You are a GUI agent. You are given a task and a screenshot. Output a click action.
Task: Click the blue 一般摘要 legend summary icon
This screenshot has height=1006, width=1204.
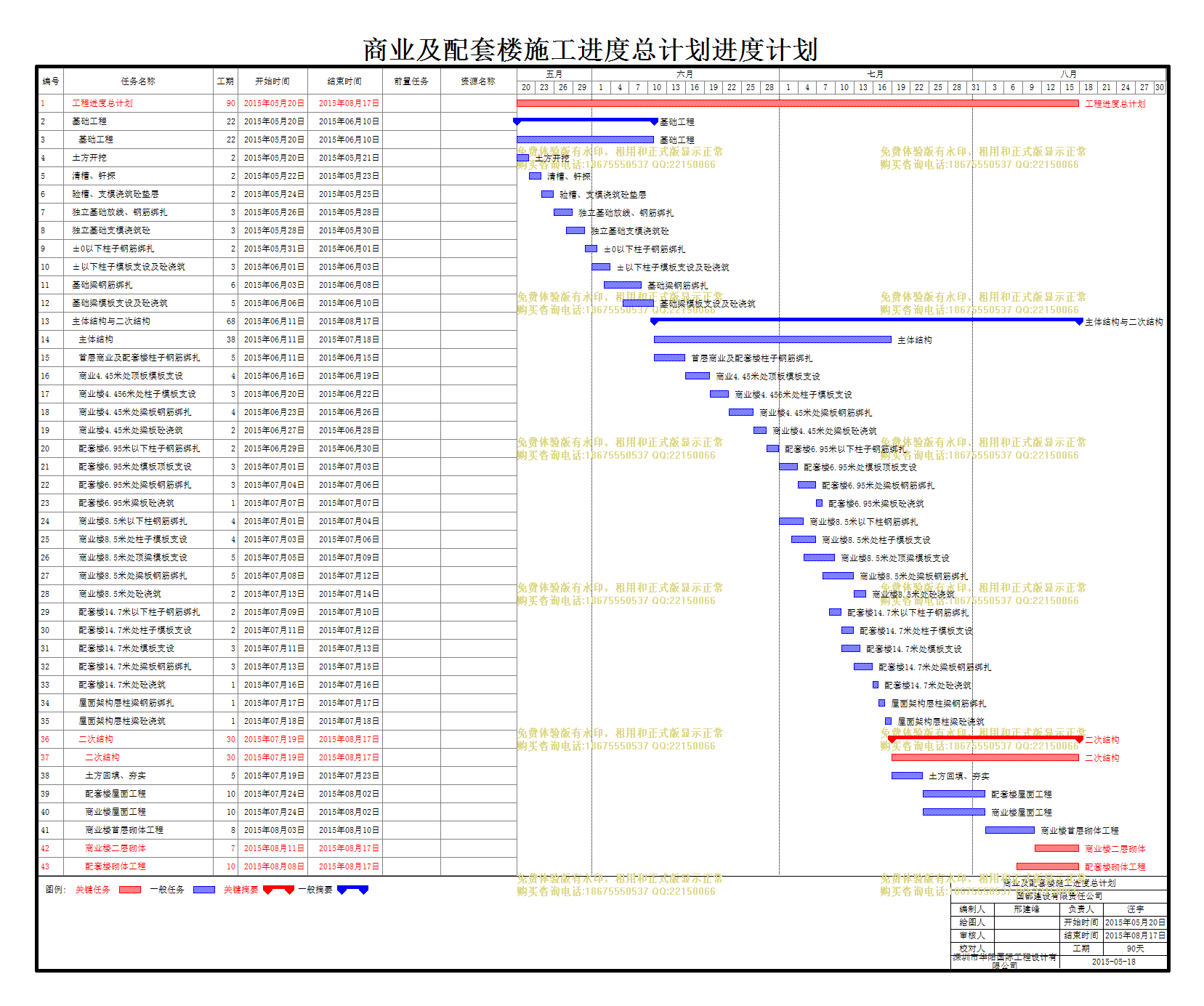tap(352, 890)
